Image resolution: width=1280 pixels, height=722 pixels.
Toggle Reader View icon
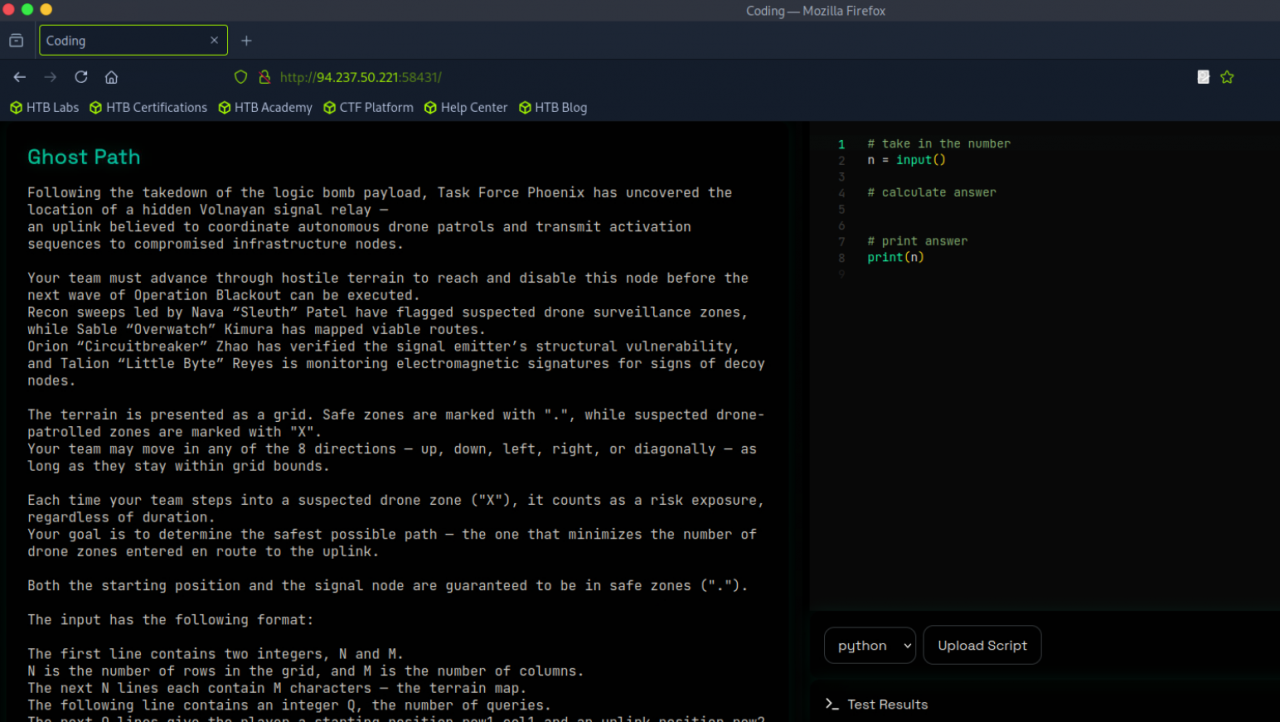click(x=1203, y=77)
